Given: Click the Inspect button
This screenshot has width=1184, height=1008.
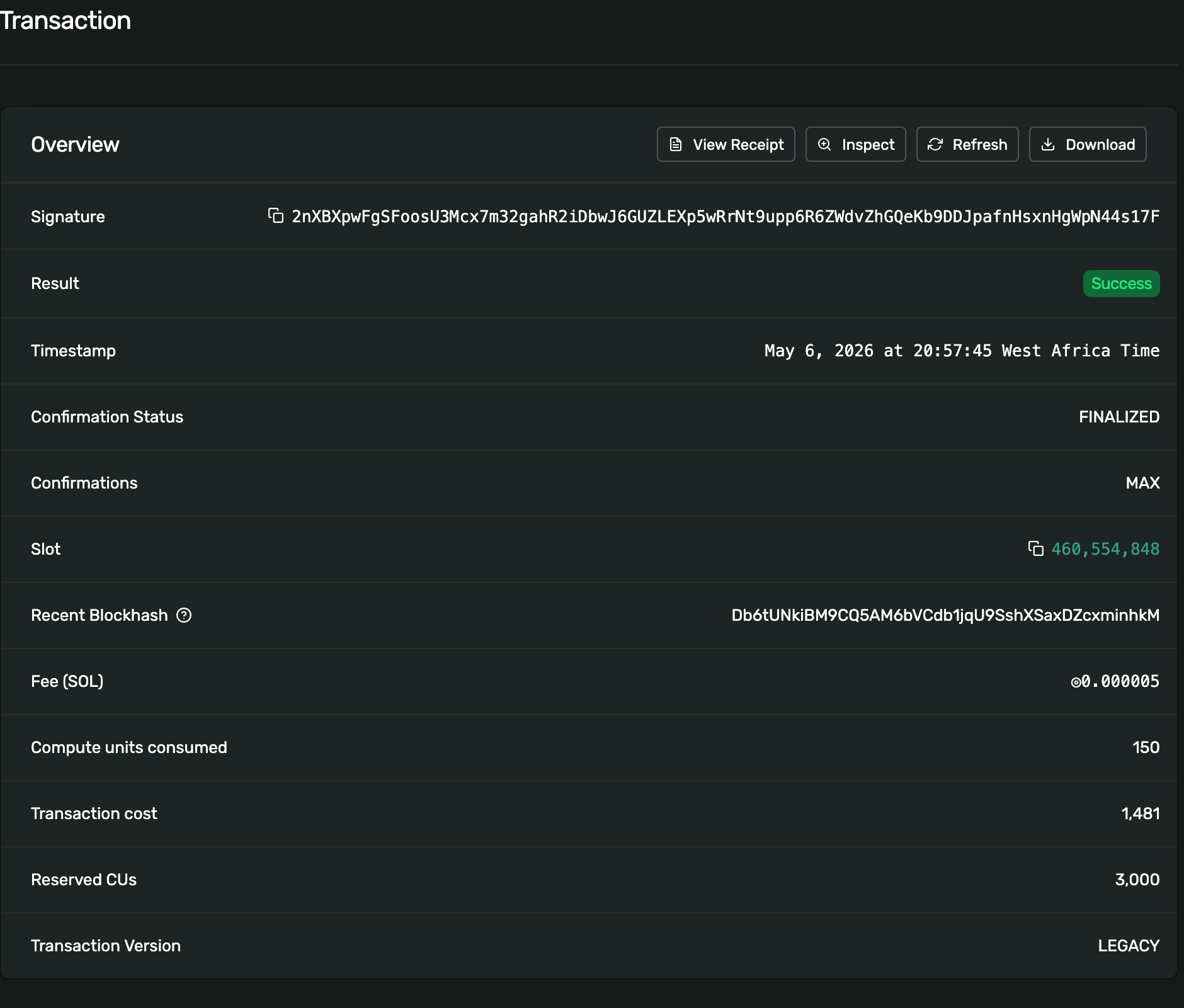Looking at the screenshot, I should click(x=855, y=144).
